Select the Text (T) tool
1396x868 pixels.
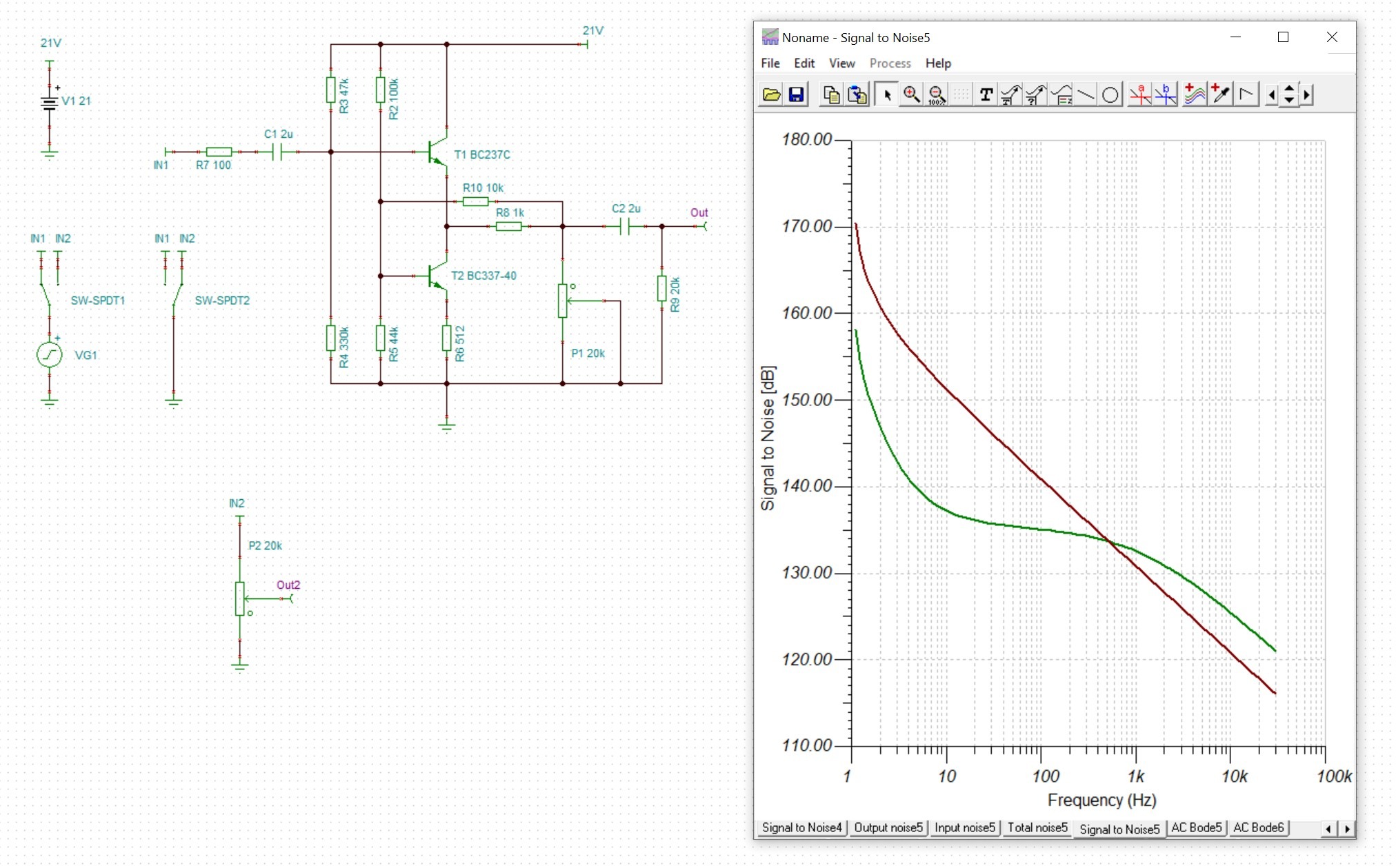(986, 94)
